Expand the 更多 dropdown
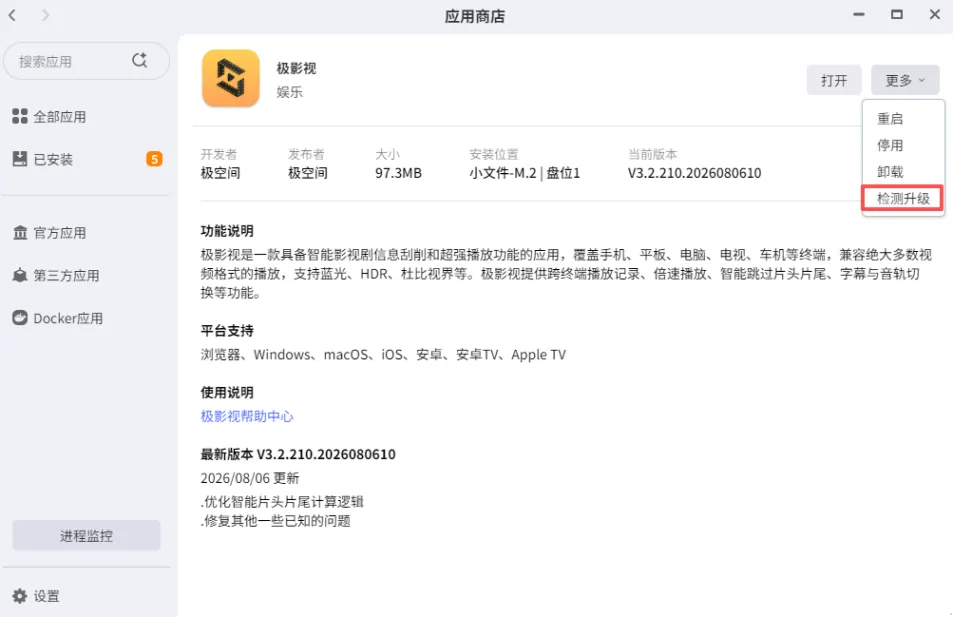This screenshot has width=954, height=618. point(905,80)
